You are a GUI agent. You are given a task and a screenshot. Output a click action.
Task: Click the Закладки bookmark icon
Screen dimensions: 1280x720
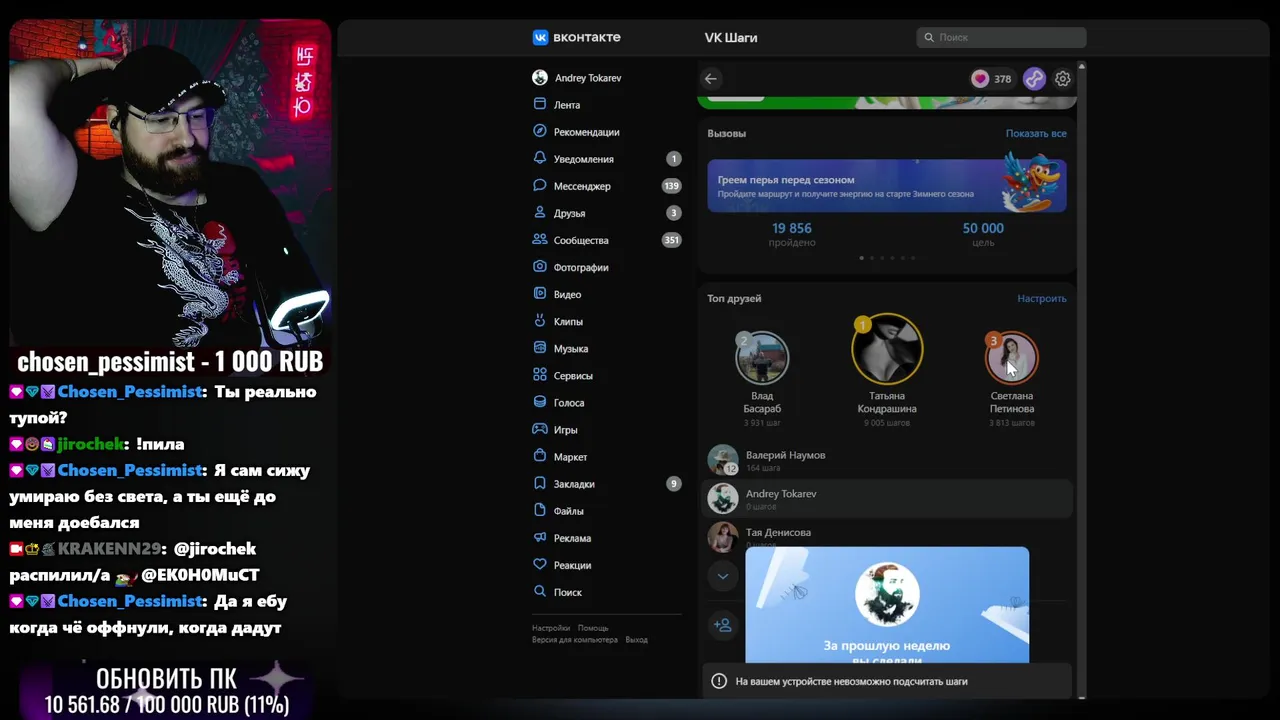pos(540,483)
